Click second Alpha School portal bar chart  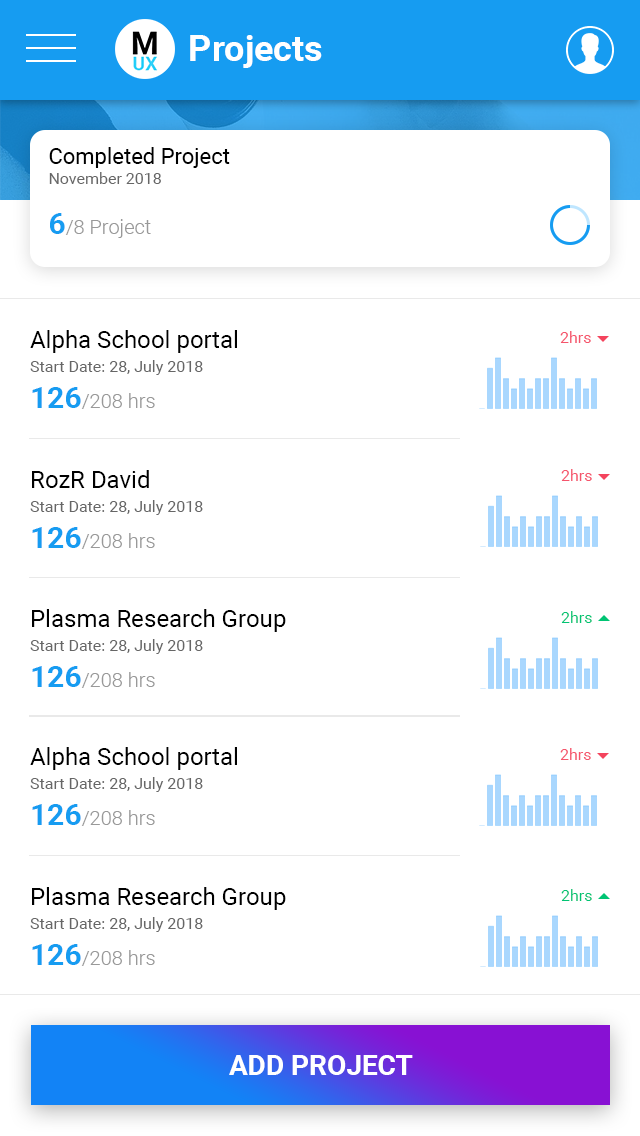tap(541, 801)
